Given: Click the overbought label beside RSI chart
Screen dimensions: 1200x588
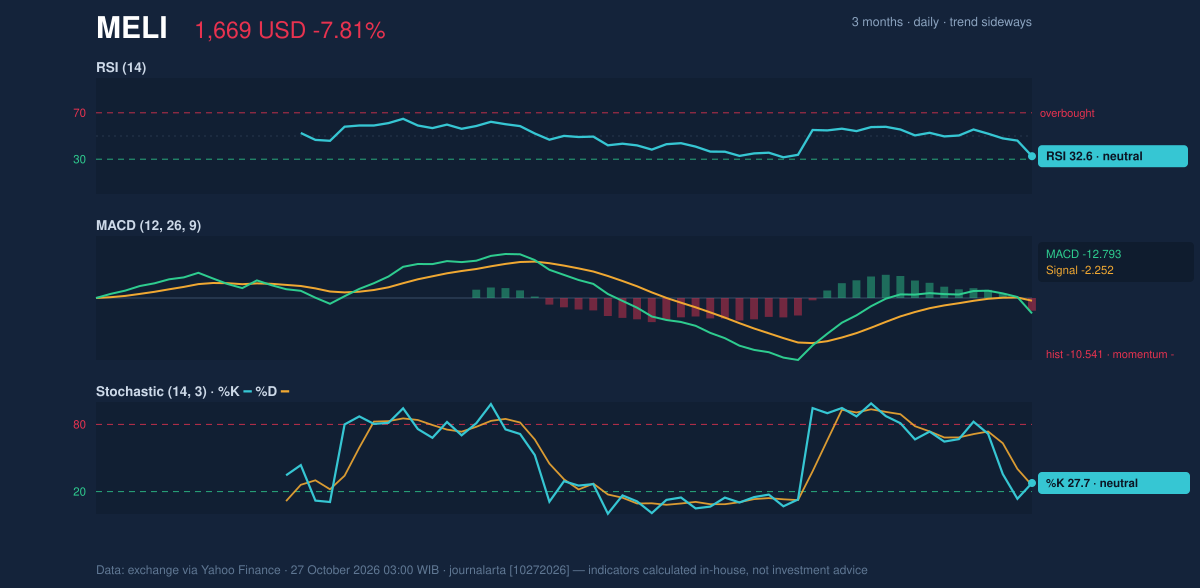Looking at the screenshot, I should [x=1067, y=113].
